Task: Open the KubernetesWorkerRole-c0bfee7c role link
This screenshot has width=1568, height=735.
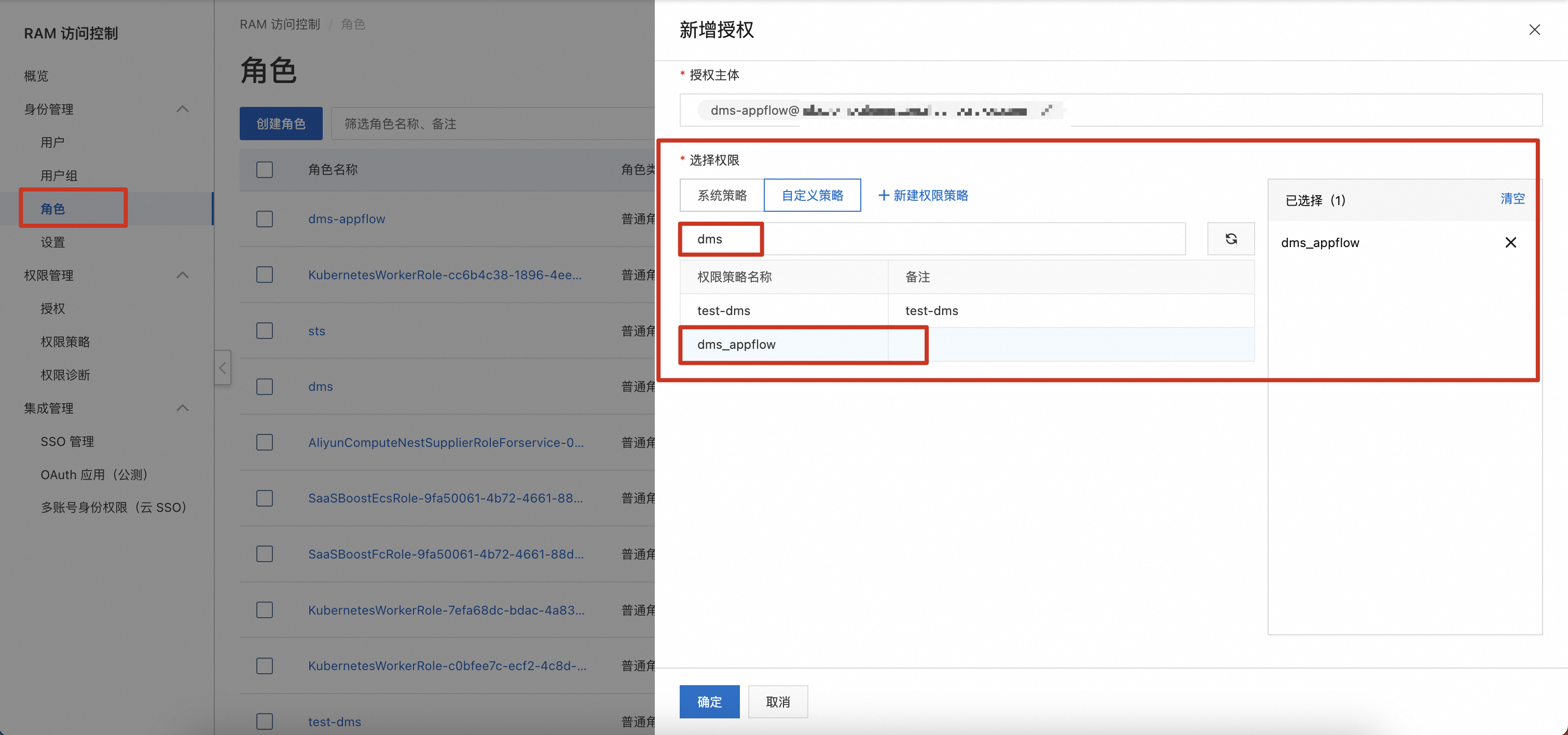Action: click(447, 665)
